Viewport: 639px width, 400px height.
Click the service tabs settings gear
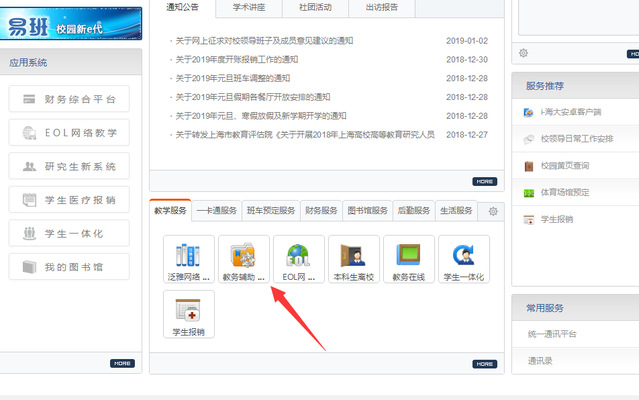pos(492,211)
